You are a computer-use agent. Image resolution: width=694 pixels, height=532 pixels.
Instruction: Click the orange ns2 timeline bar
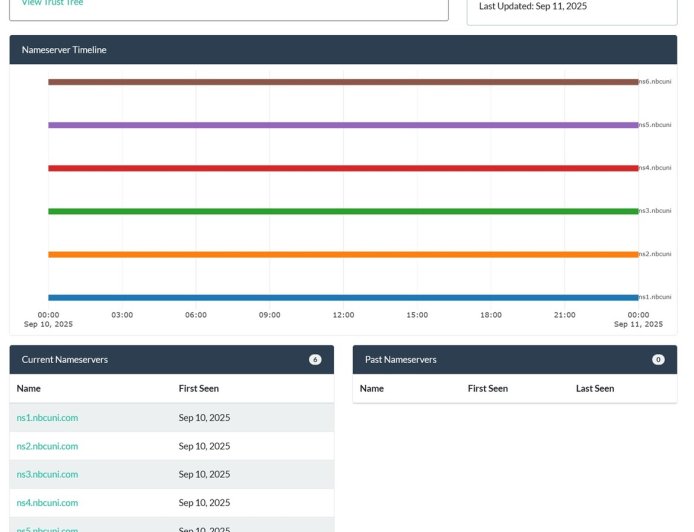pos(342,254)
